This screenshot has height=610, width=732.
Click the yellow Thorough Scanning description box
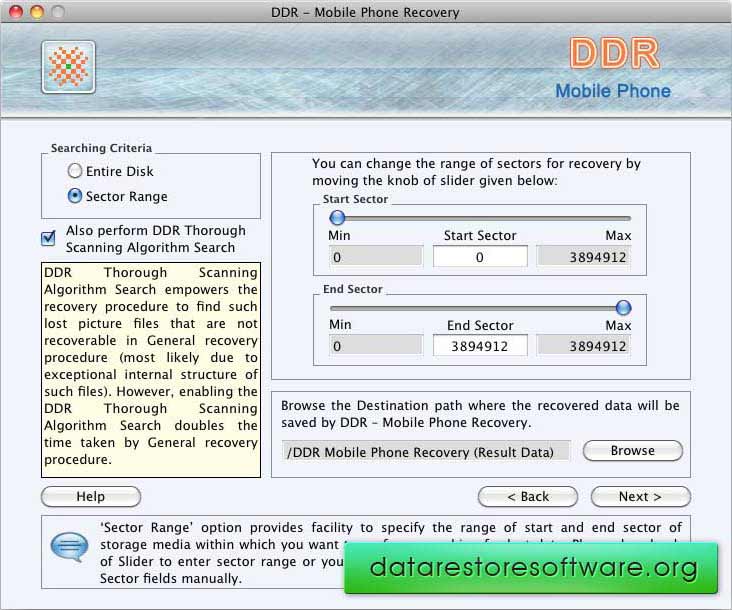point(151,370)
